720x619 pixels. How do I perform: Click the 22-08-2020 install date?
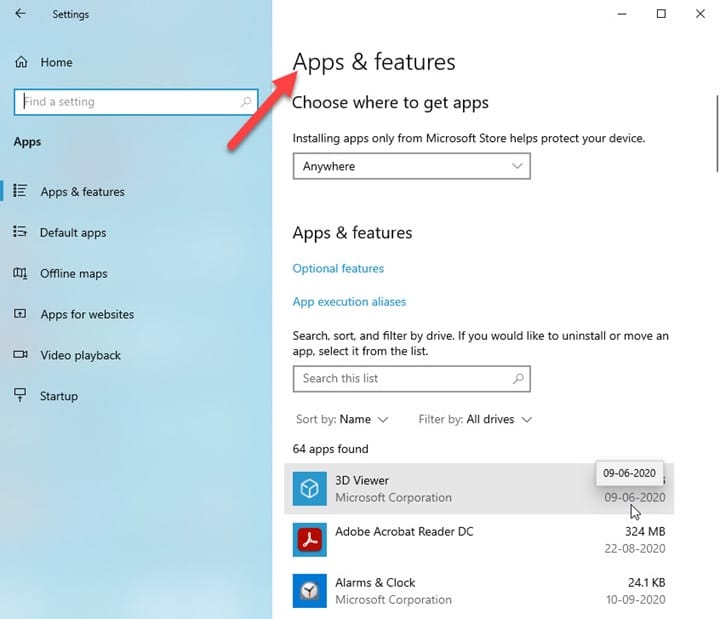[635, 549]
